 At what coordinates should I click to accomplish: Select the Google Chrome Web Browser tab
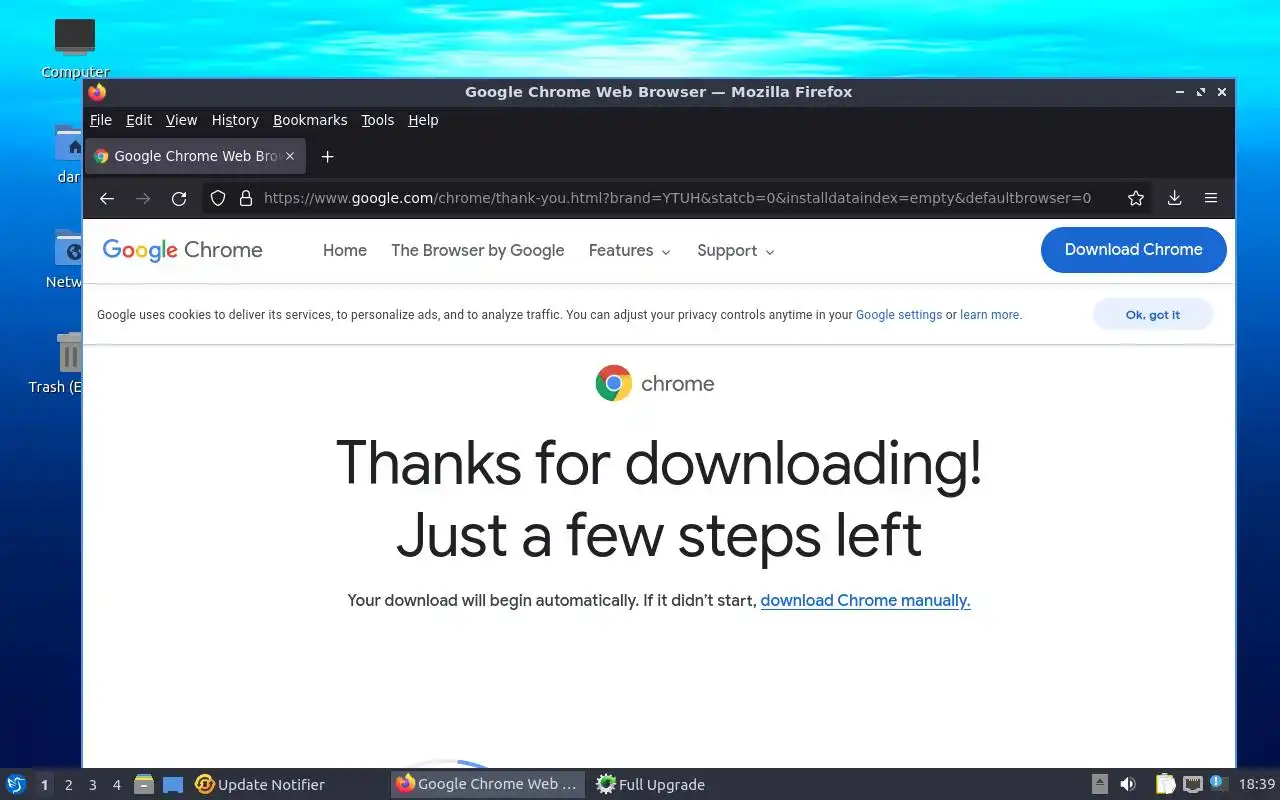[195, 156]
